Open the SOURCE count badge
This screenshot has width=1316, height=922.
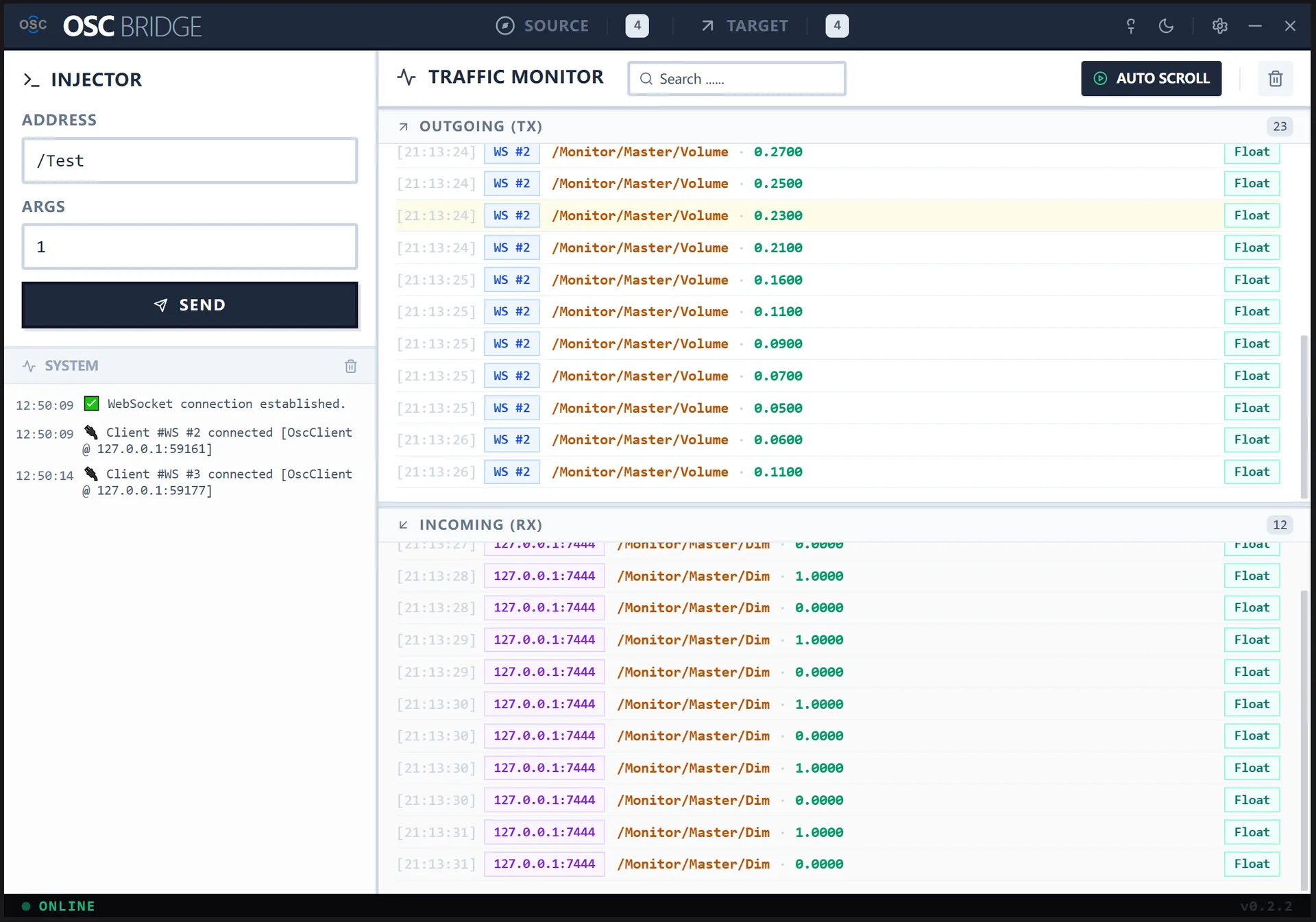[x=637, y=26]
